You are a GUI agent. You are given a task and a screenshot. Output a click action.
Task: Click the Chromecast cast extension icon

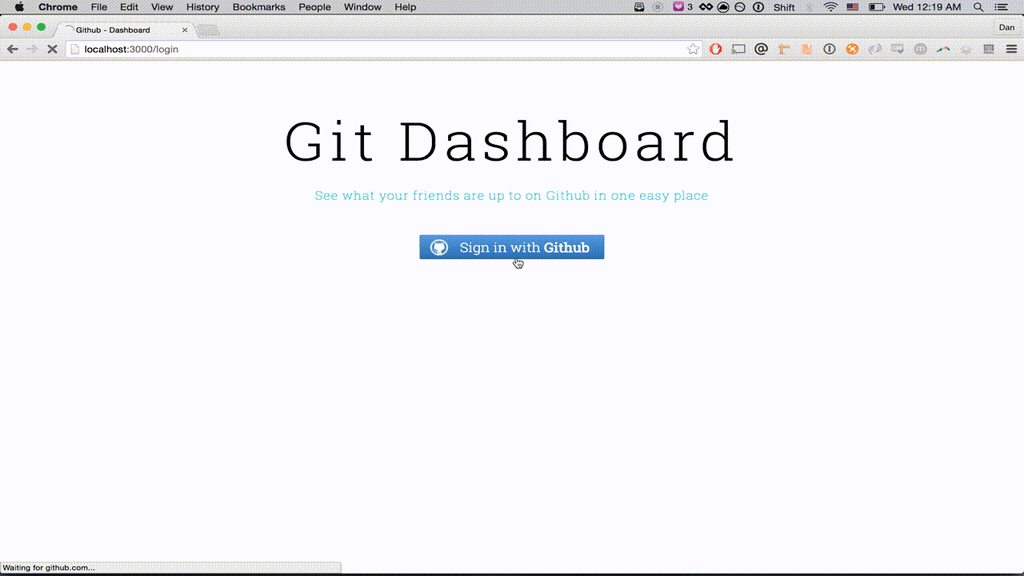pyautogui.click(x=739, y=49)
